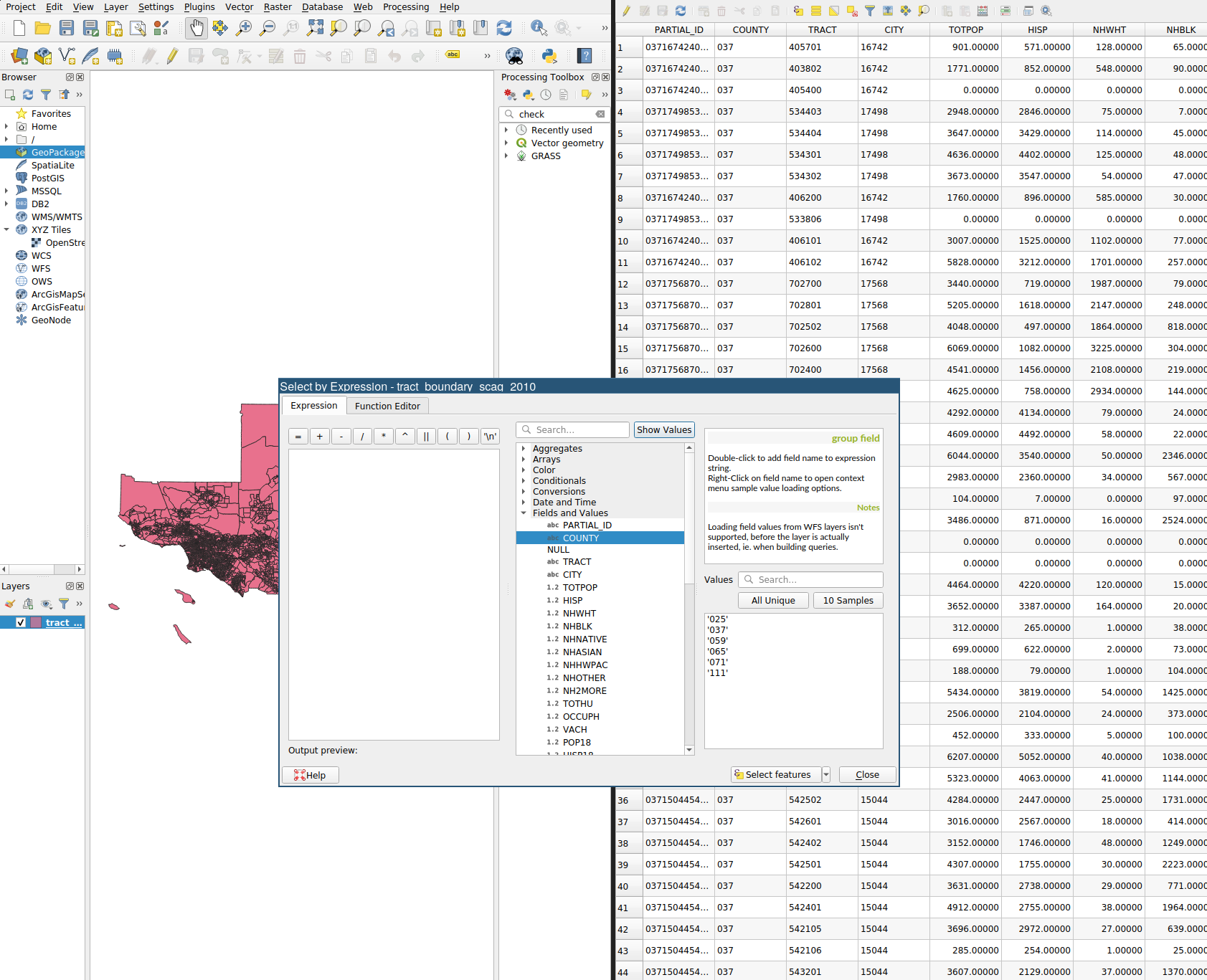Click the Zoom In magnifier tool
Viewport: 1207px width, 980px height.
click(244, 28)
